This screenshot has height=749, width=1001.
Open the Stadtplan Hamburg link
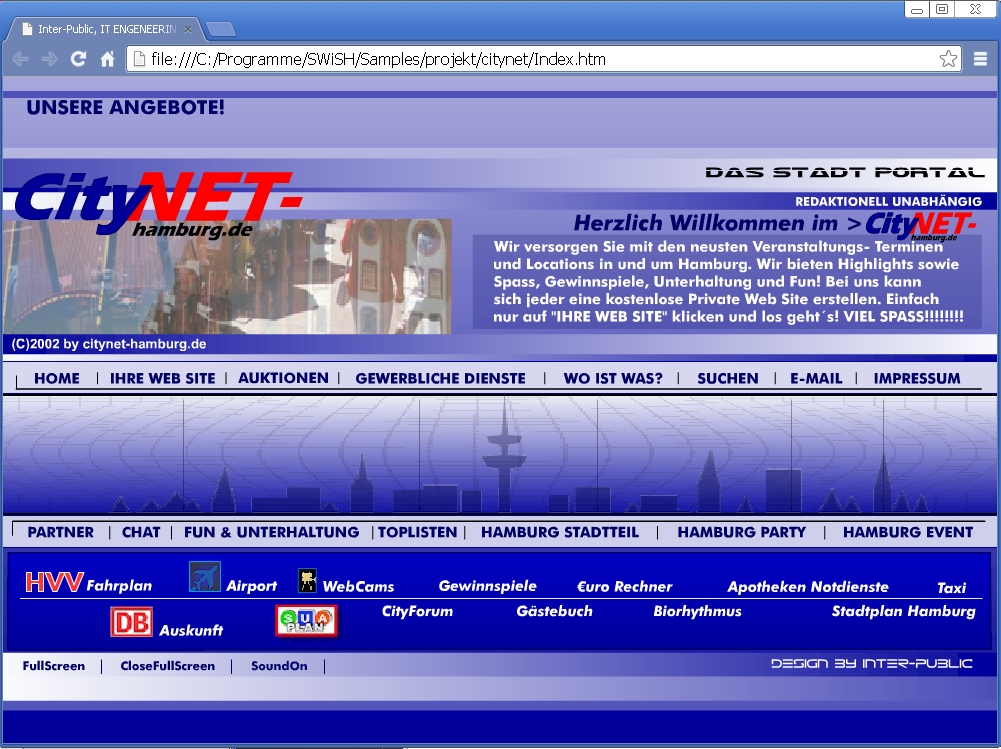[903, 611]
